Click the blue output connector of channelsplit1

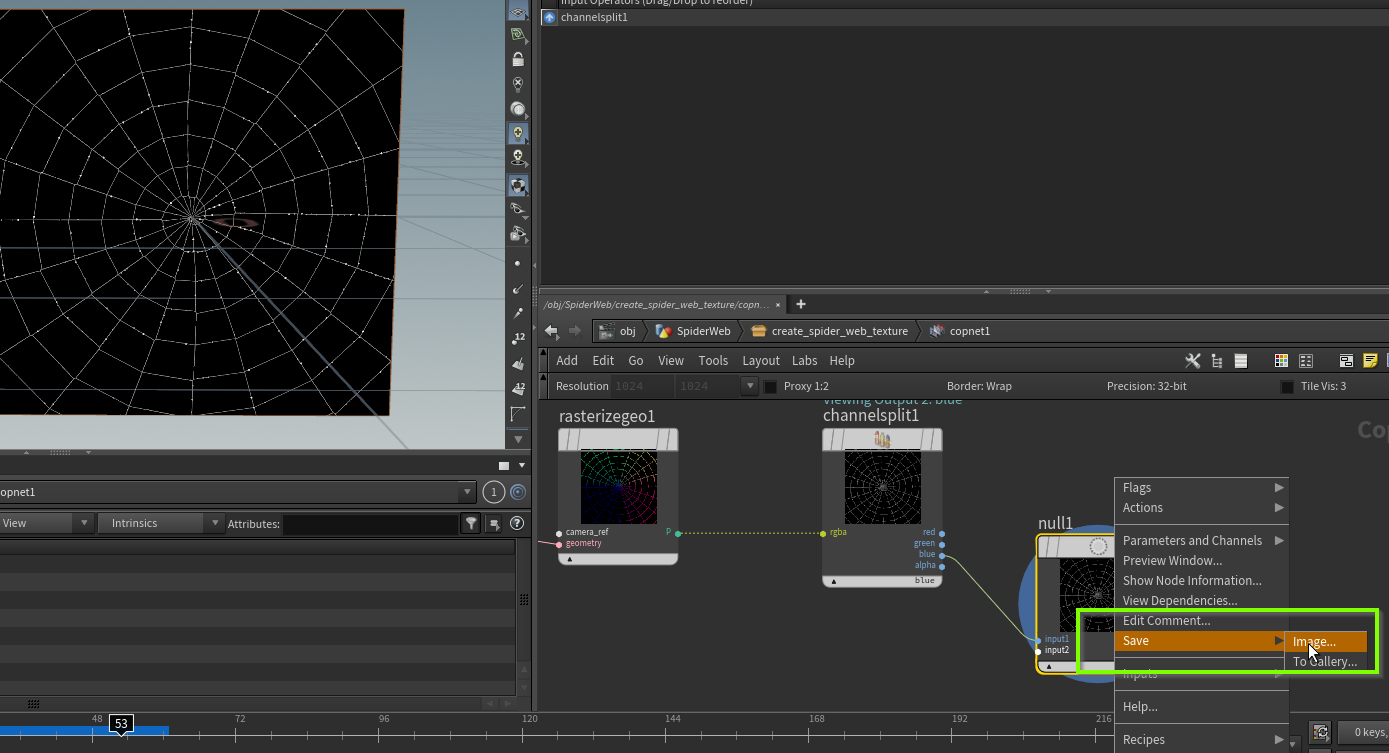click(942, 555)
